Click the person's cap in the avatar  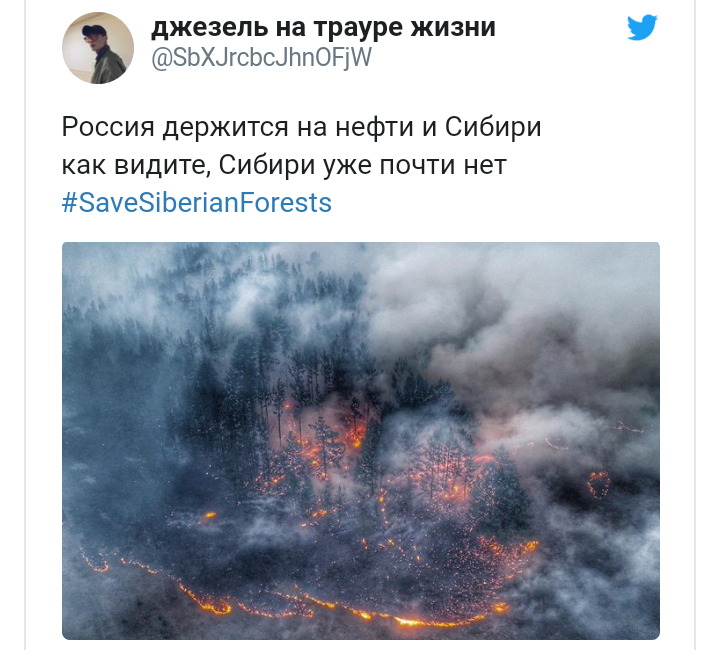93,30
